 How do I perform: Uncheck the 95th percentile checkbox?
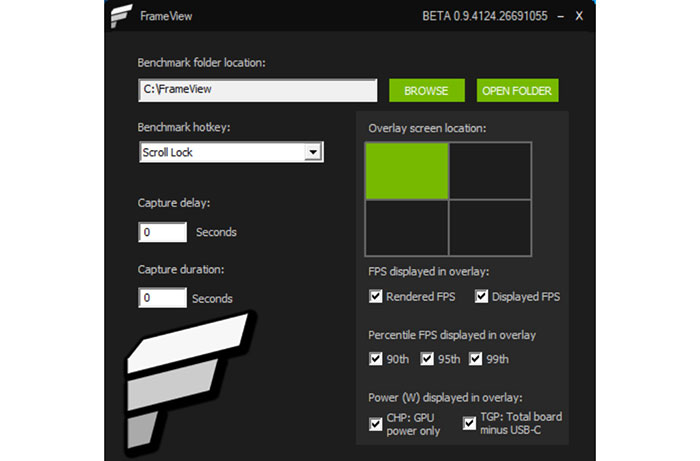pyautogui.click(x=427, y=359)
